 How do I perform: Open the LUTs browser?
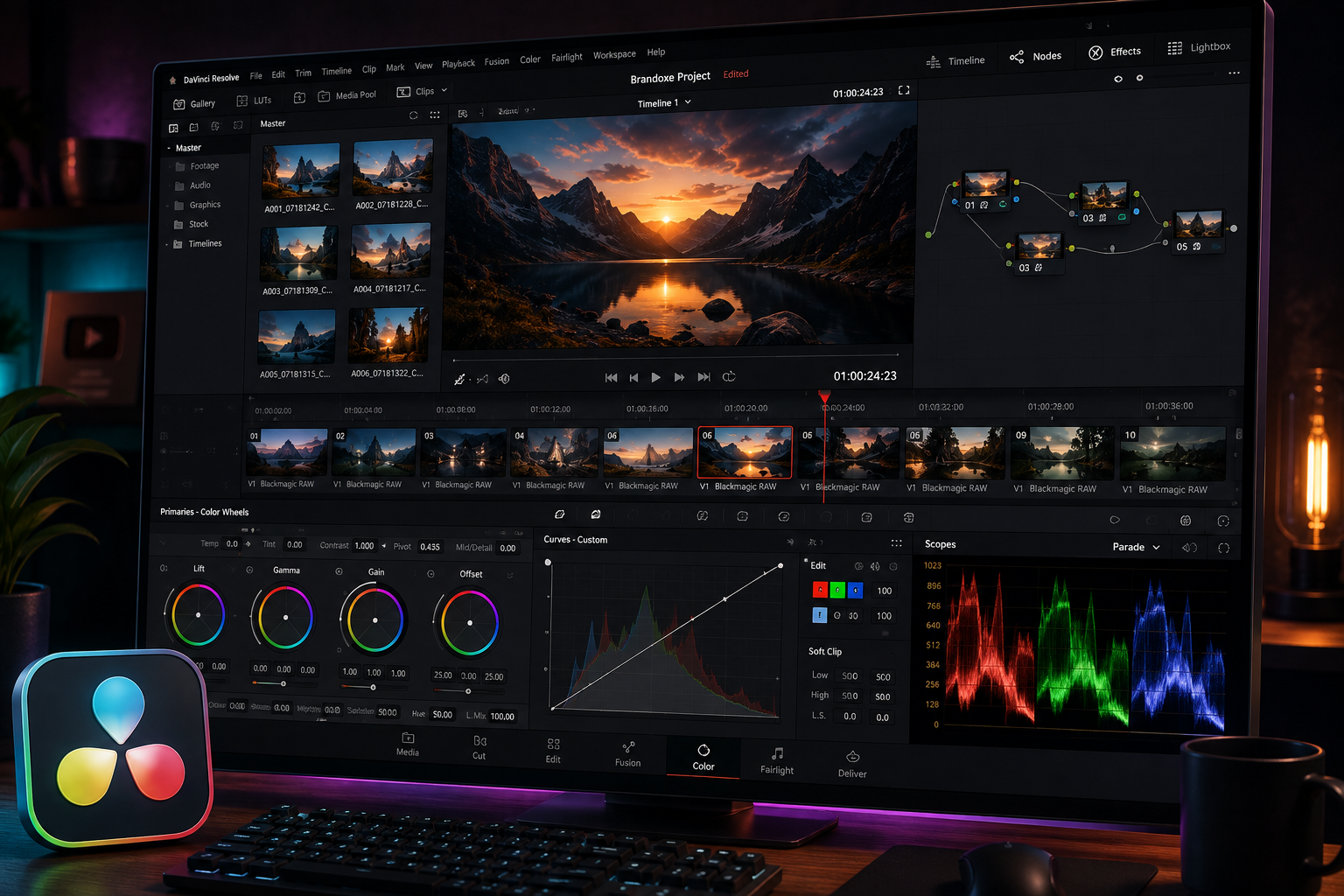(255, 101)
